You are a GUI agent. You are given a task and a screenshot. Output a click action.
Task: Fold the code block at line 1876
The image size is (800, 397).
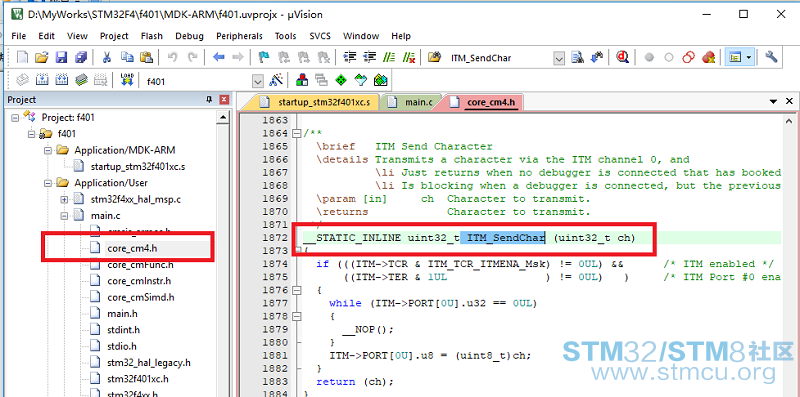pos(296,290)
